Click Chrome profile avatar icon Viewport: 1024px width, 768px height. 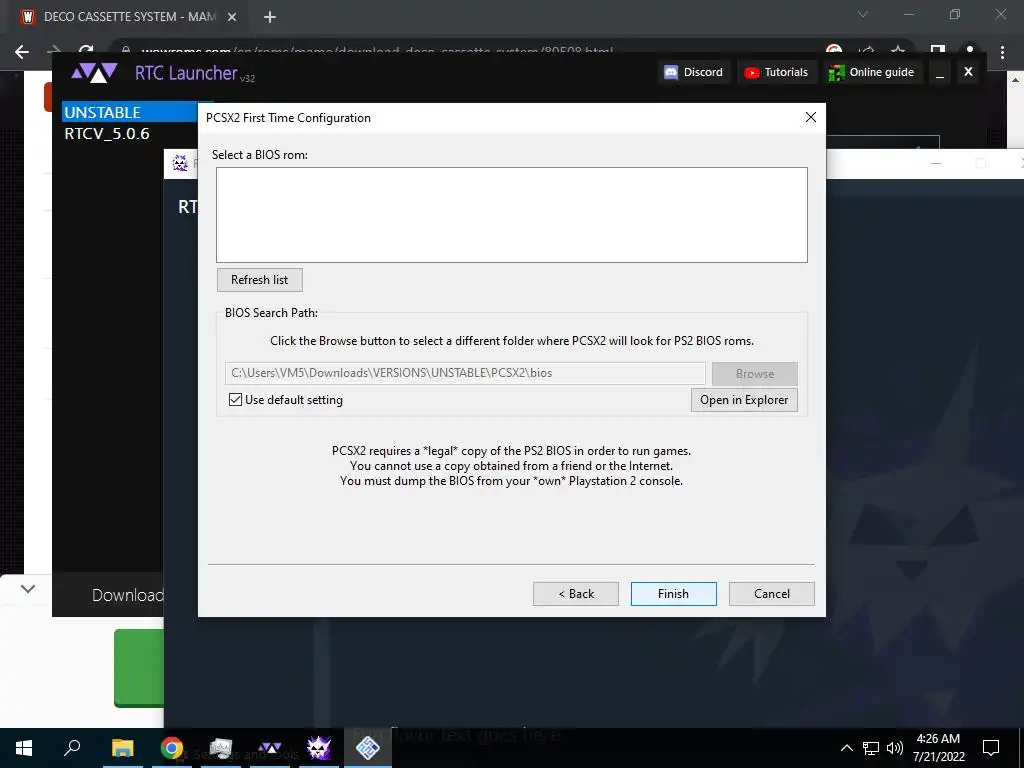pyautogui.click(x=969, y=52)
